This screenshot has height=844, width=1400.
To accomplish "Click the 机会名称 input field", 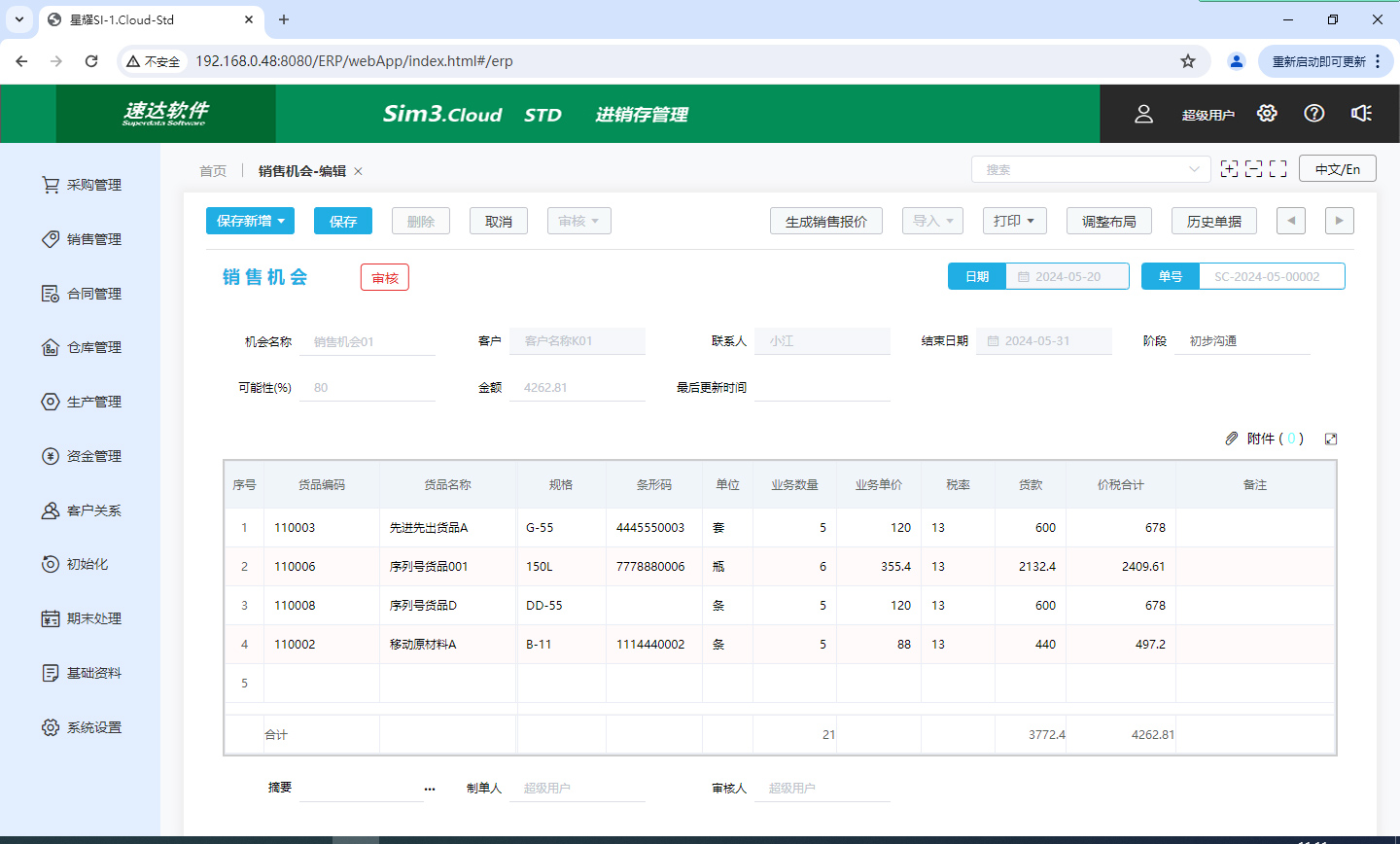I will [x=367, y=341].
